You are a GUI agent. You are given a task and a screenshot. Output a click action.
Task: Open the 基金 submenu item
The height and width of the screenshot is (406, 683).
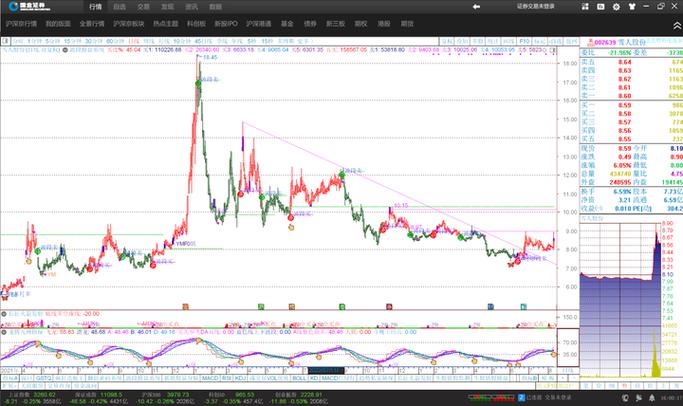(x=287, y=24)
